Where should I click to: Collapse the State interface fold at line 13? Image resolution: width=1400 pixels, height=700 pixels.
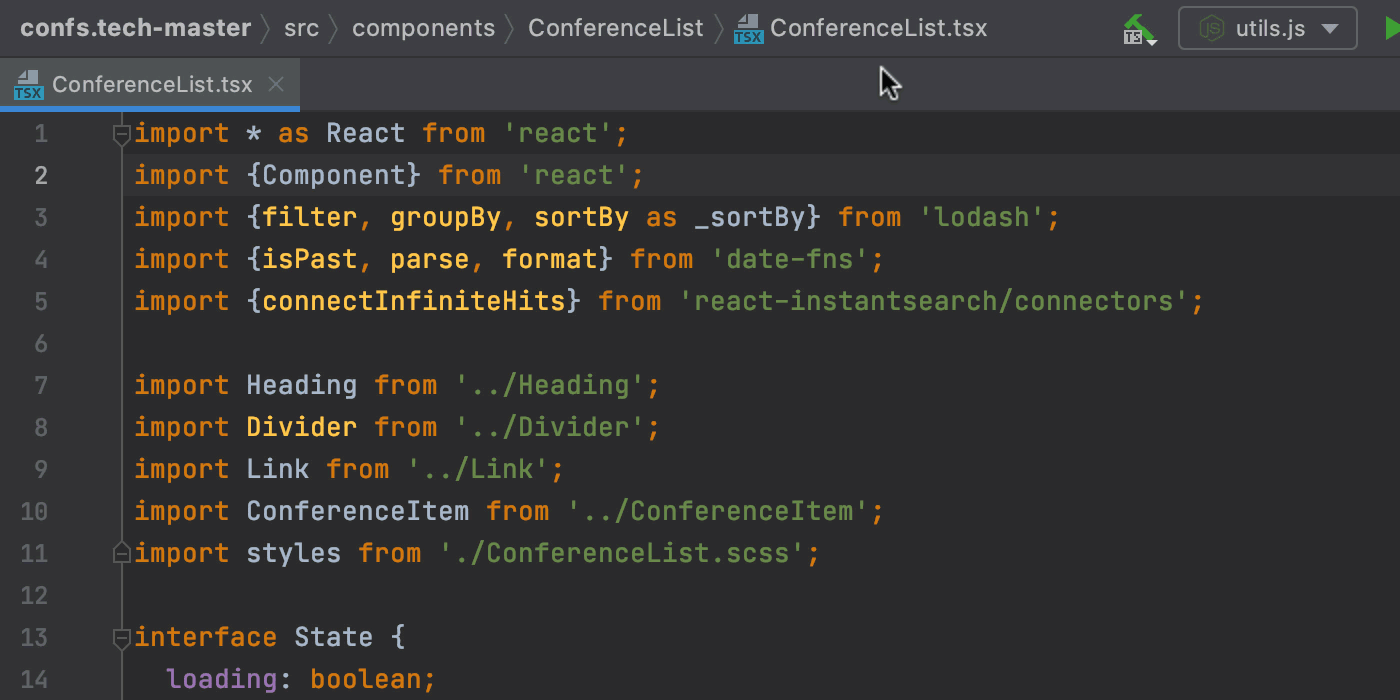click(120, 636)
